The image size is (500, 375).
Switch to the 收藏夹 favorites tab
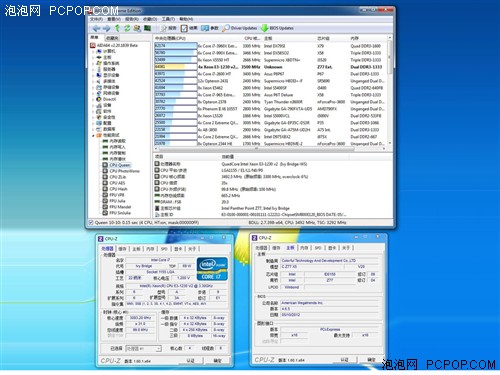[111, 38]
